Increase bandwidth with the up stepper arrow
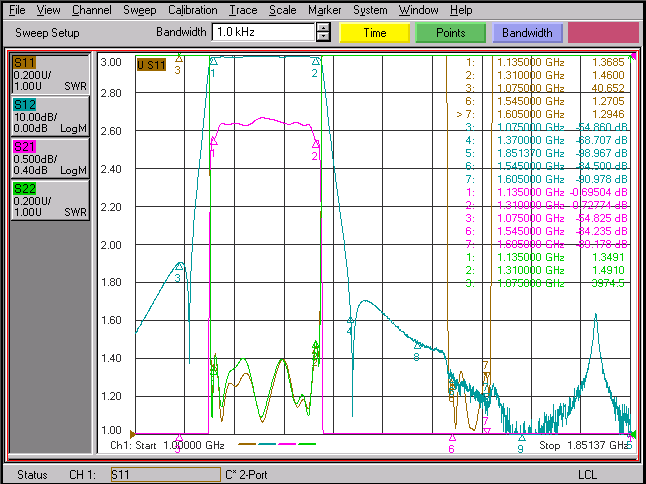Screen dimensions: 646x484 323,28
